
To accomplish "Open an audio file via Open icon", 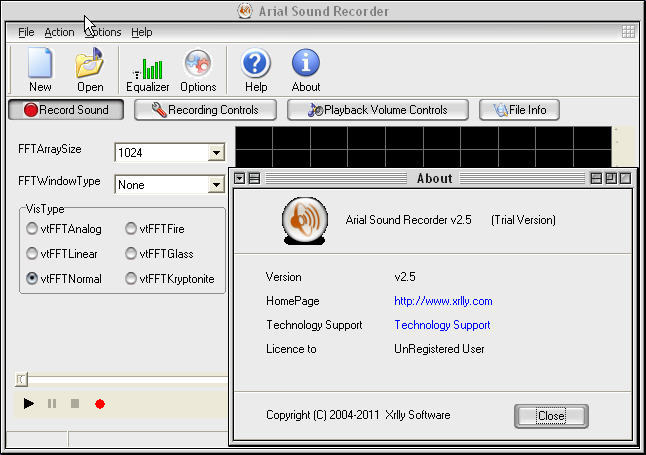I will click(90, 70).
